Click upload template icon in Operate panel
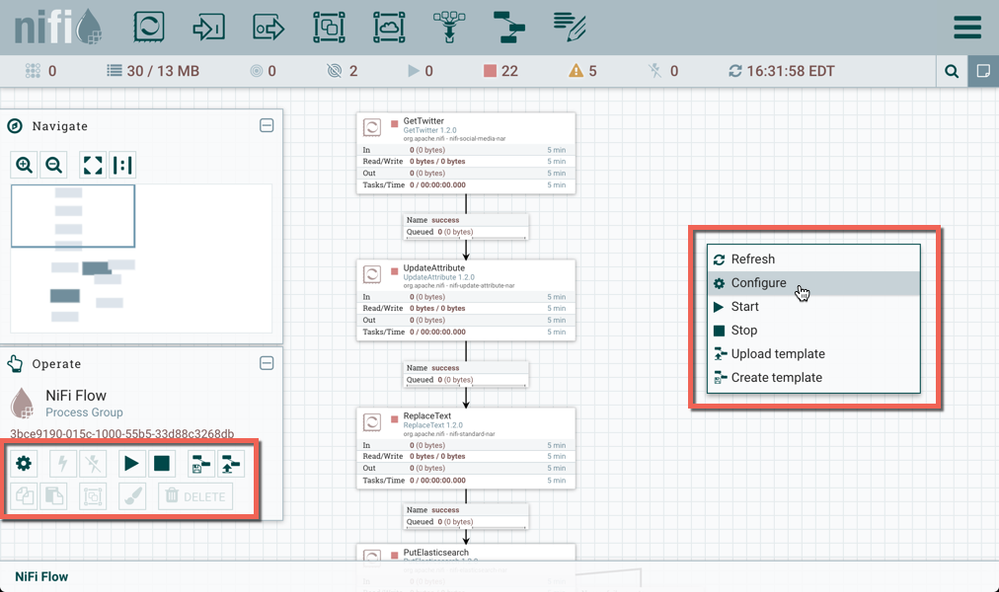Viewport: 999px width, 592px height. coord(231,463)
